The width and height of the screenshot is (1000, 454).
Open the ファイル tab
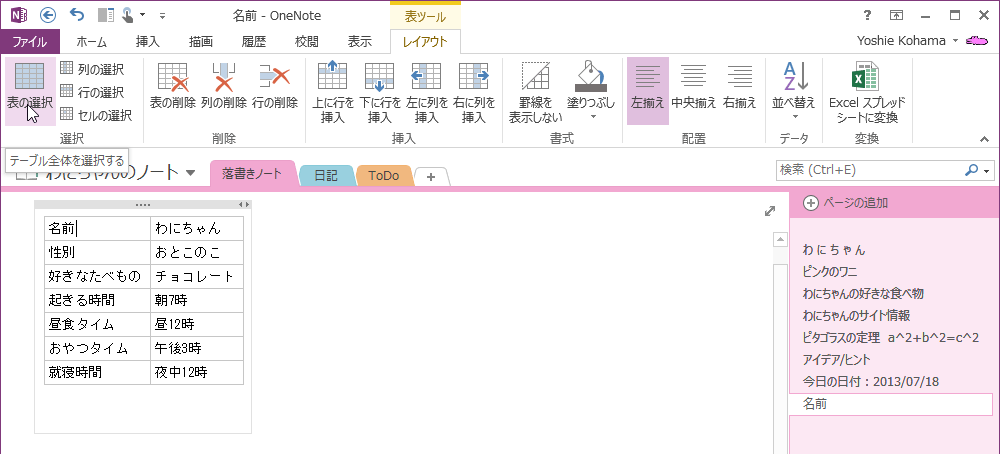point(30,42)
